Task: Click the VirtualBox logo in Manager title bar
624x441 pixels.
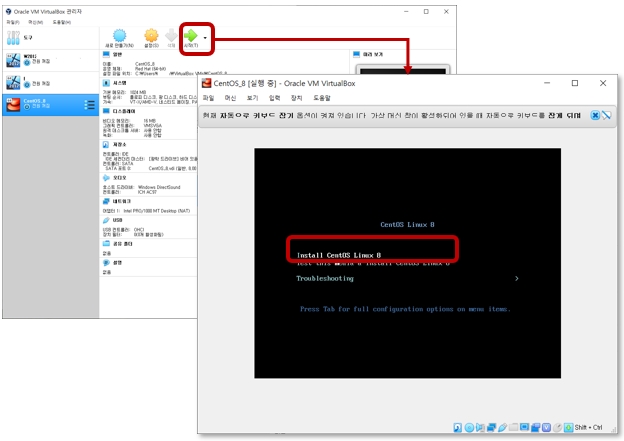Action: click(9, 12)
